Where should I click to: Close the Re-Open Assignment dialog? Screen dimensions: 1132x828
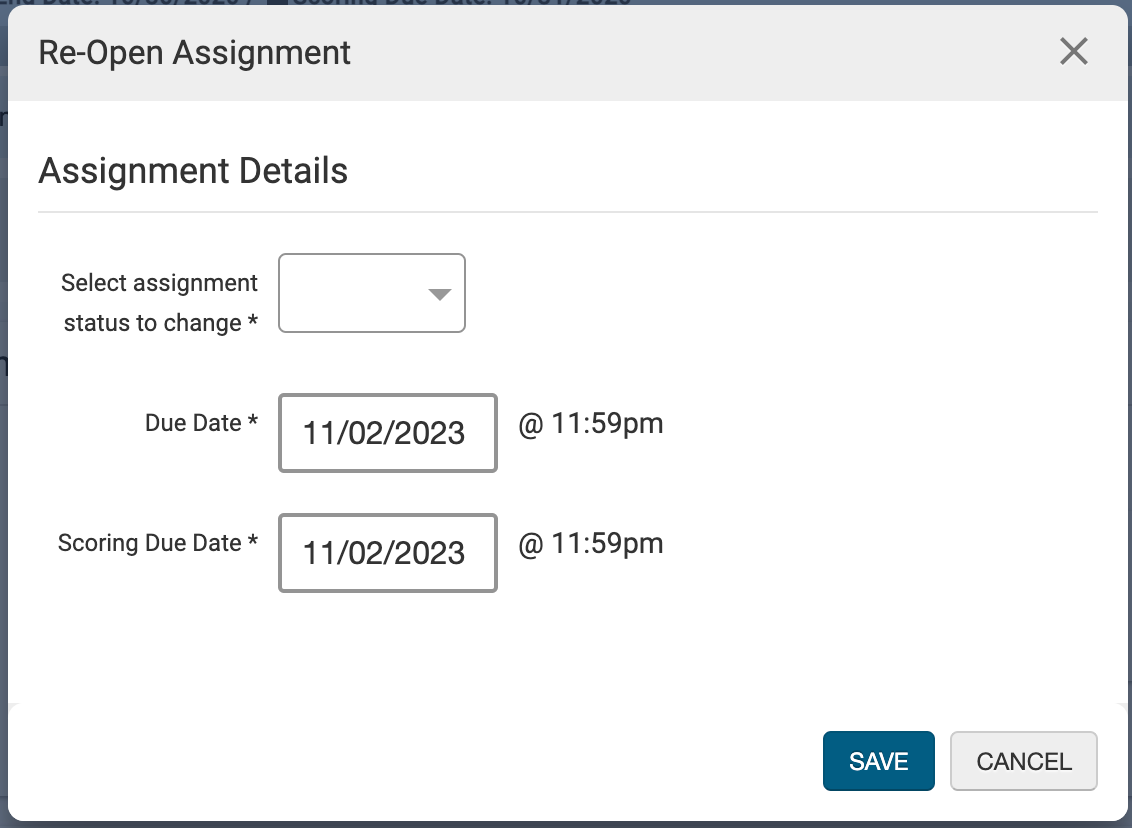point(1073,52)
